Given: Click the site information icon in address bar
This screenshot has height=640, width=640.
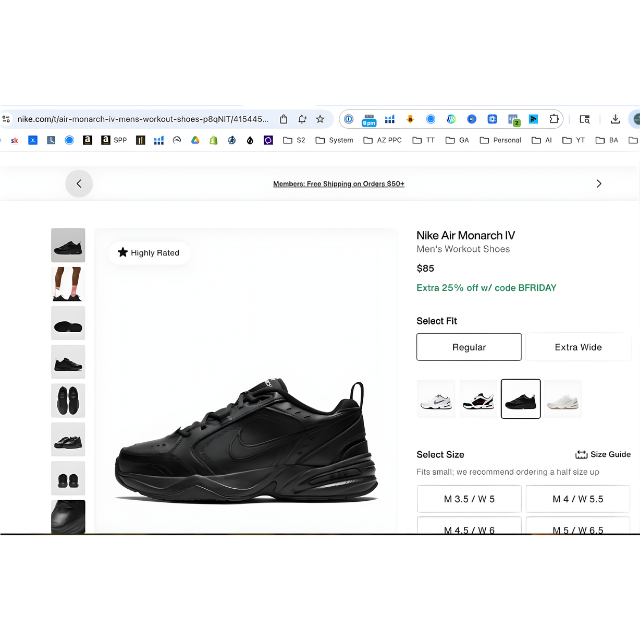Looking at the screenshot, I should pyautogui.click(x=6, y=119).
